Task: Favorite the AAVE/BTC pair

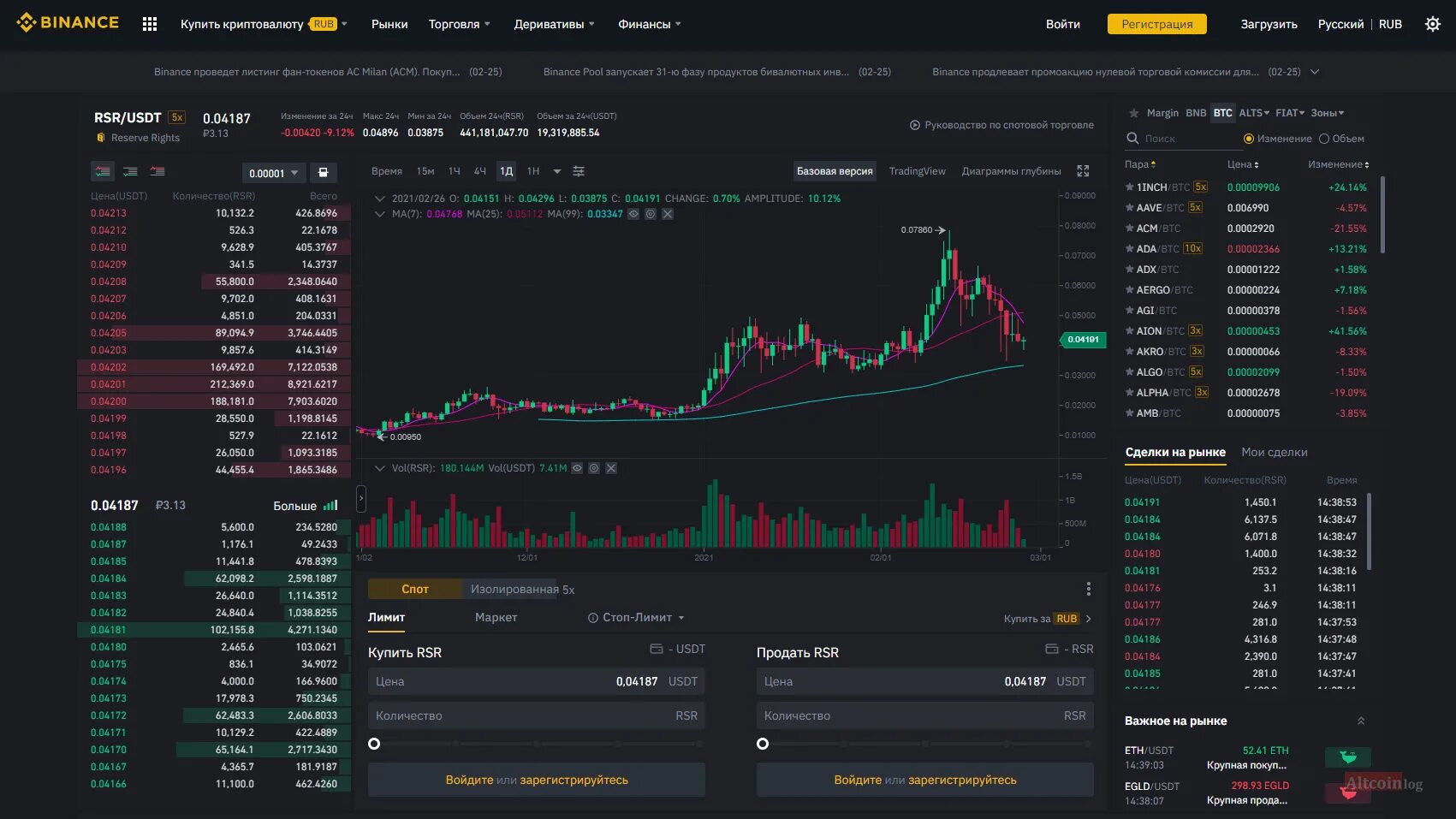Action: point(1130,207)
